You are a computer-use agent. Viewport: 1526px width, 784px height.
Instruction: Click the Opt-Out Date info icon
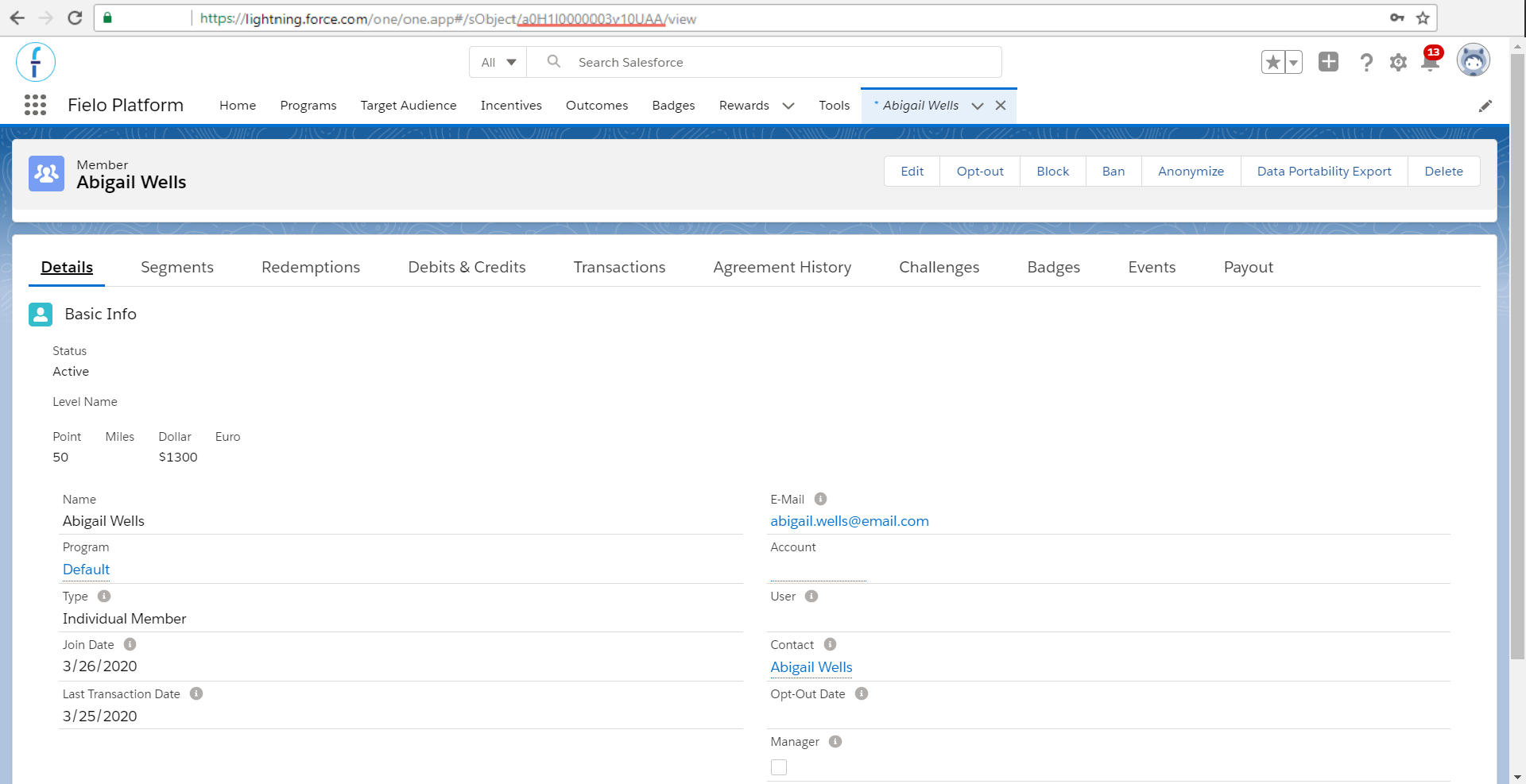862,693
